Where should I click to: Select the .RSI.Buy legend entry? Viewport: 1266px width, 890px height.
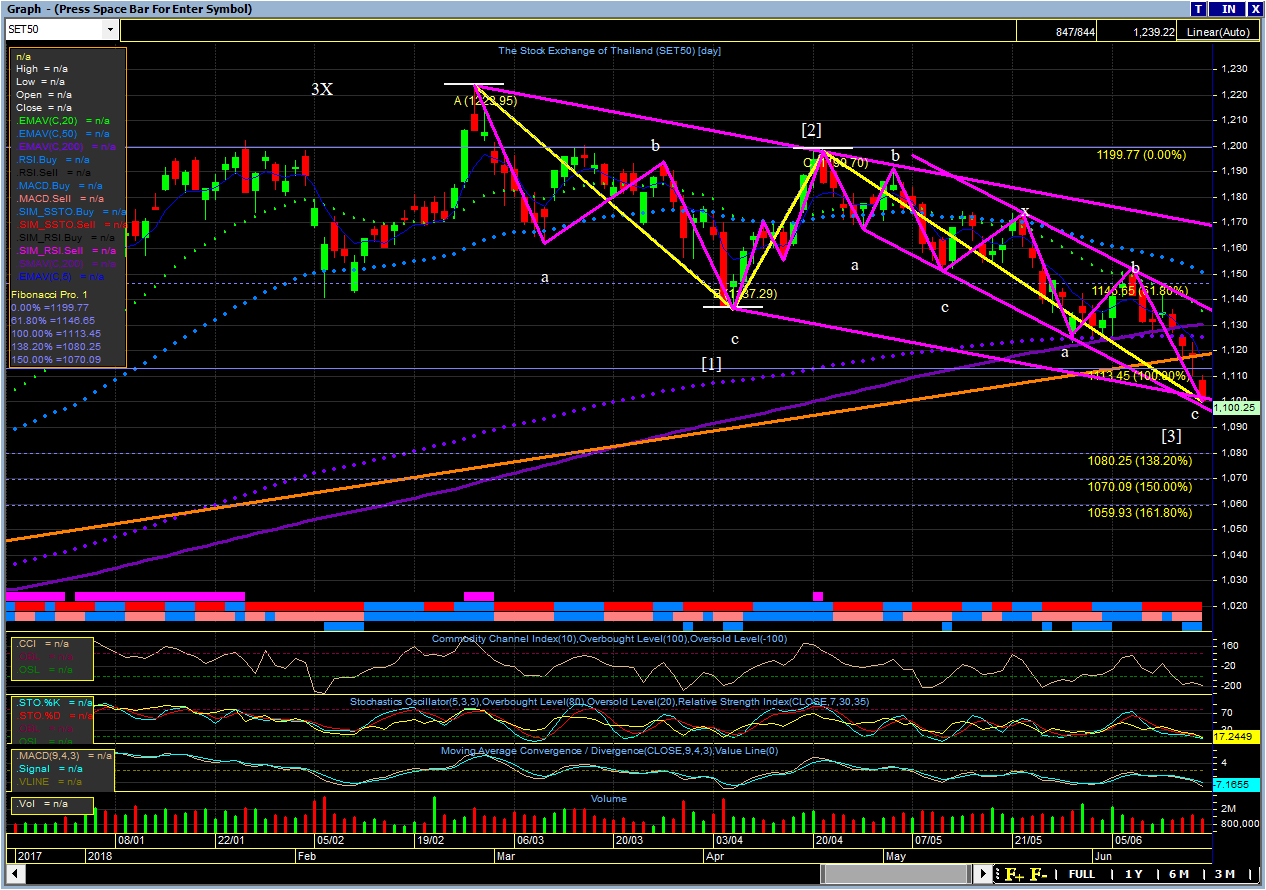coord(53,159)
